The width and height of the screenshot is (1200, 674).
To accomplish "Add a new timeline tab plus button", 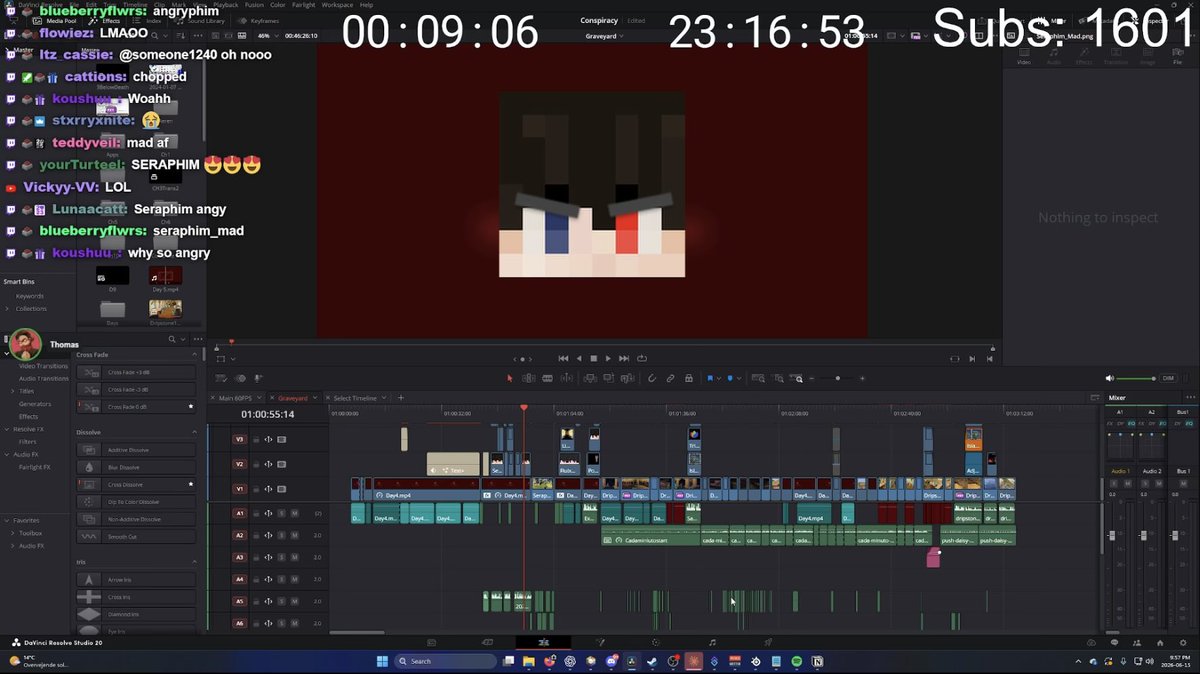I will coord(401,398).
